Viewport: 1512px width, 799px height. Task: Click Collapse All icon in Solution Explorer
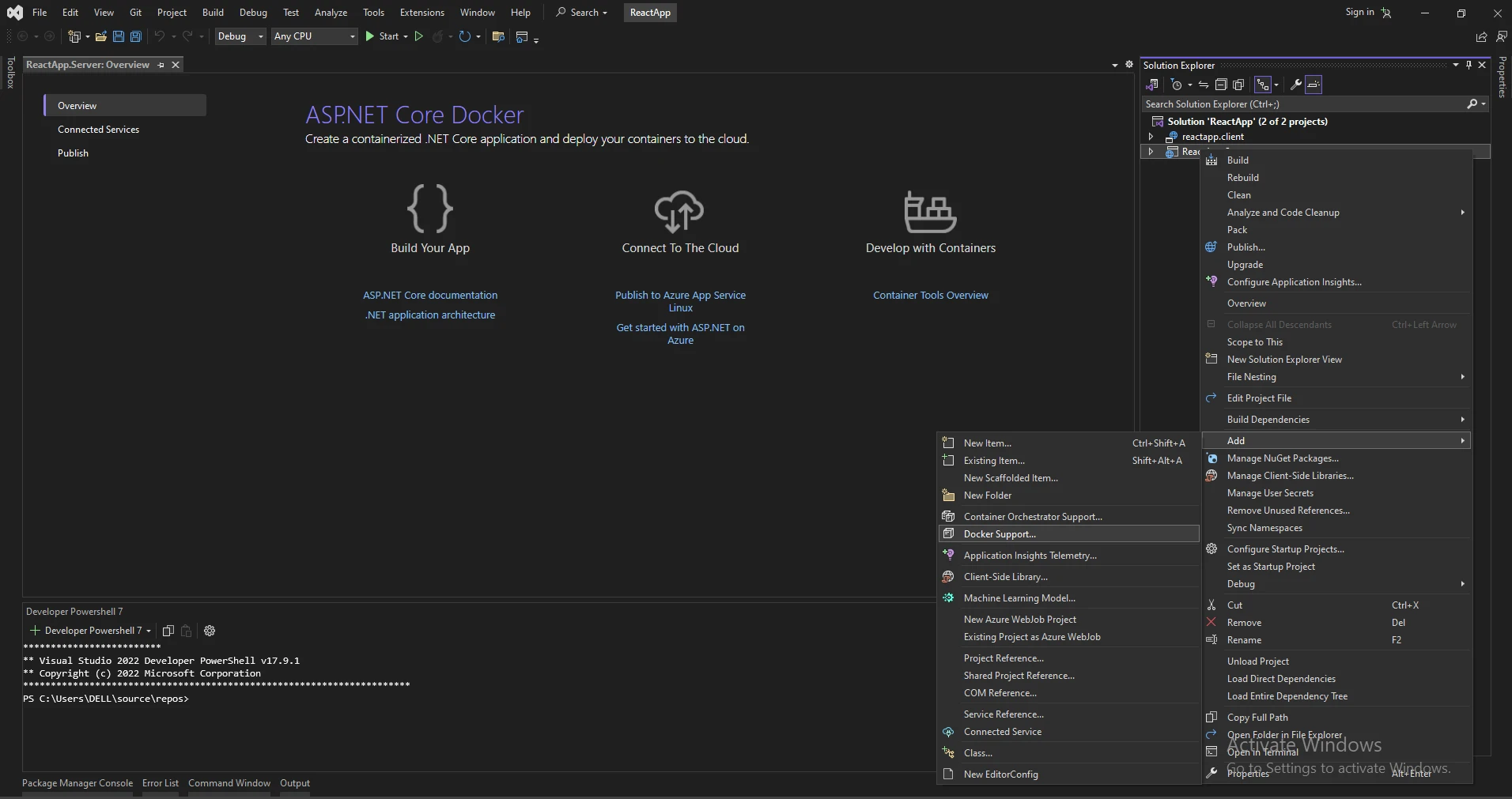click(x=1221, y=85)
